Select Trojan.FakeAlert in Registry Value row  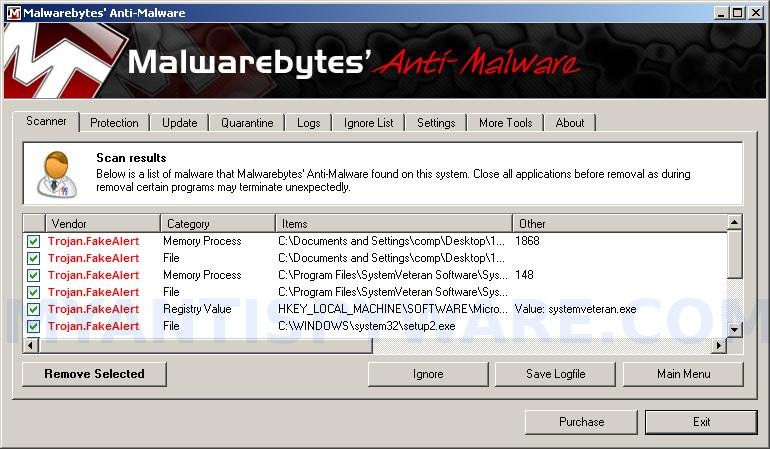(93, 309)
